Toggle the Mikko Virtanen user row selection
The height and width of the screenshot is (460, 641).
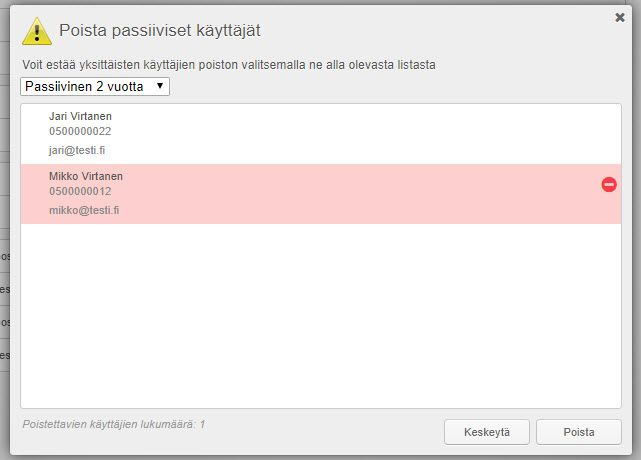[x=321, y=194]
